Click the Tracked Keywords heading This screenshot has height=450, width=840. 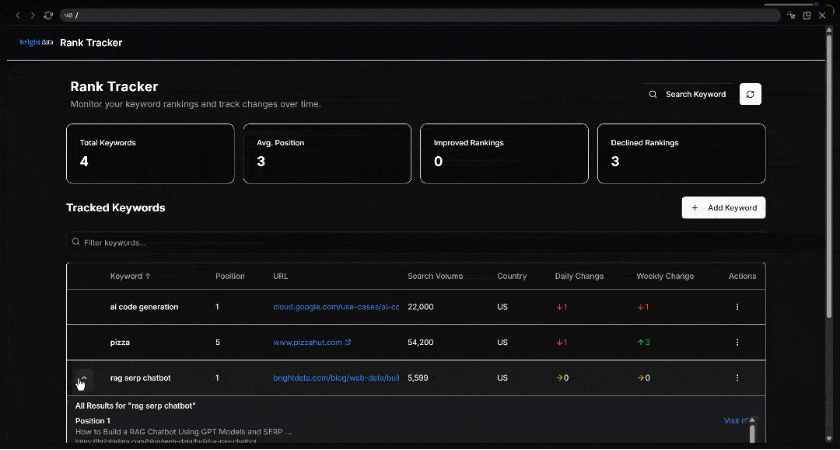coord(116,208)
